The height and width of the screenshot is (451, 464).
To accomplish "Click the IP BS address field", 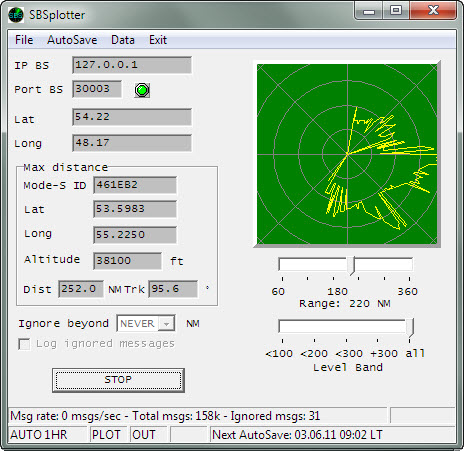I will click(x=132, y=65).
